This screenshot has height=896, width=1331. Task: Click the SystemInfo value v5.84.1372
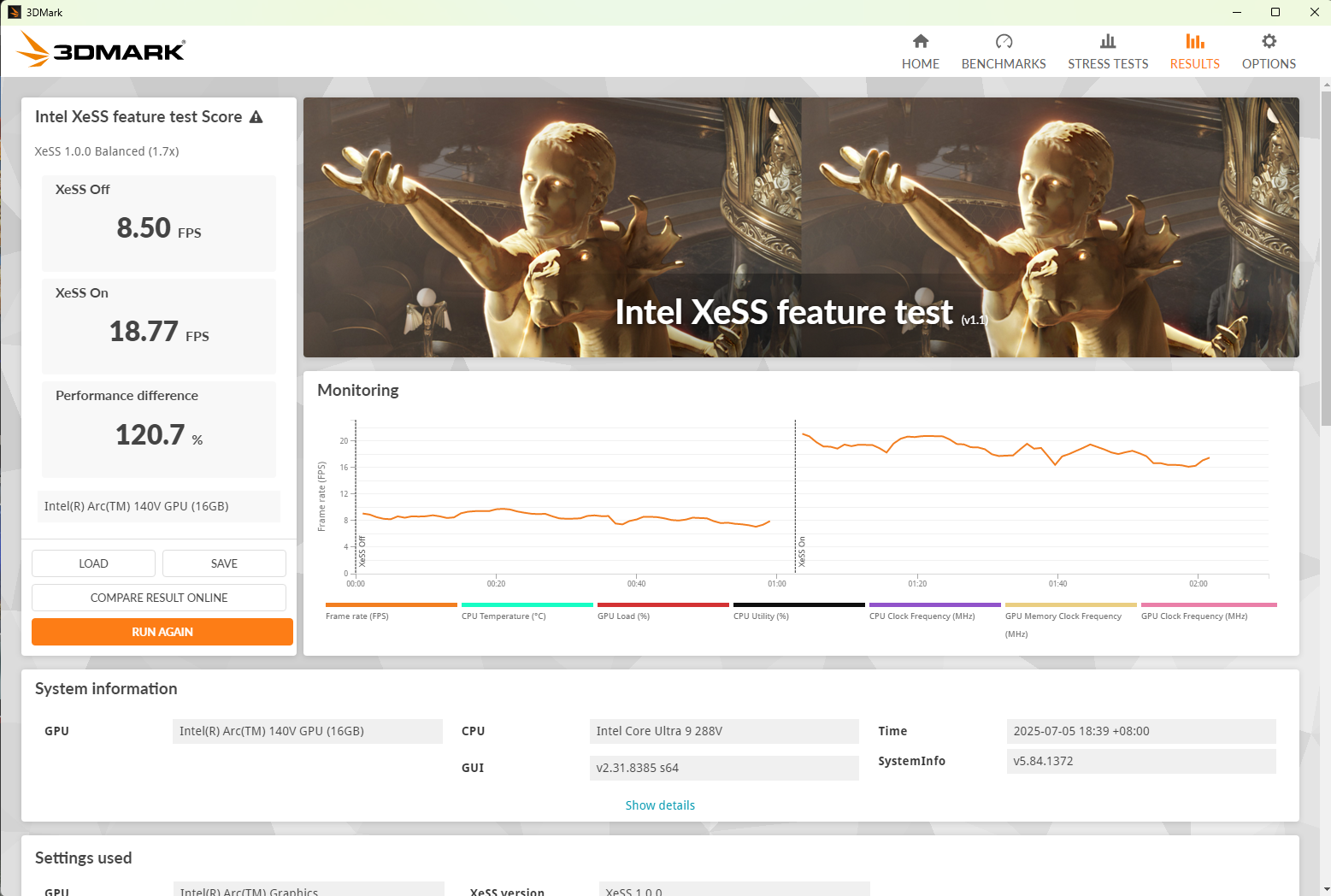pos(1141,761)
